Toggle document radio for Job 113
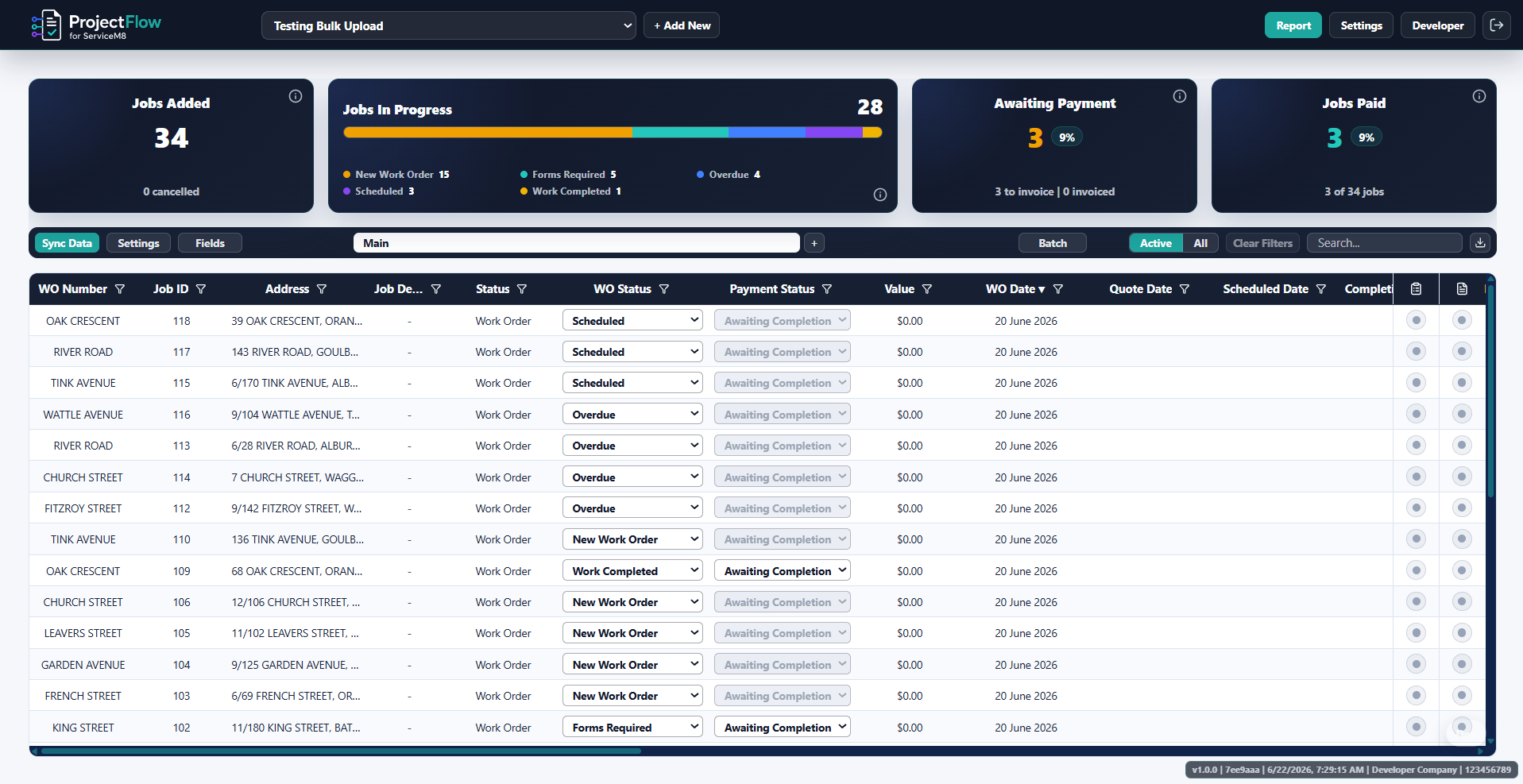 click(1462, 445)
